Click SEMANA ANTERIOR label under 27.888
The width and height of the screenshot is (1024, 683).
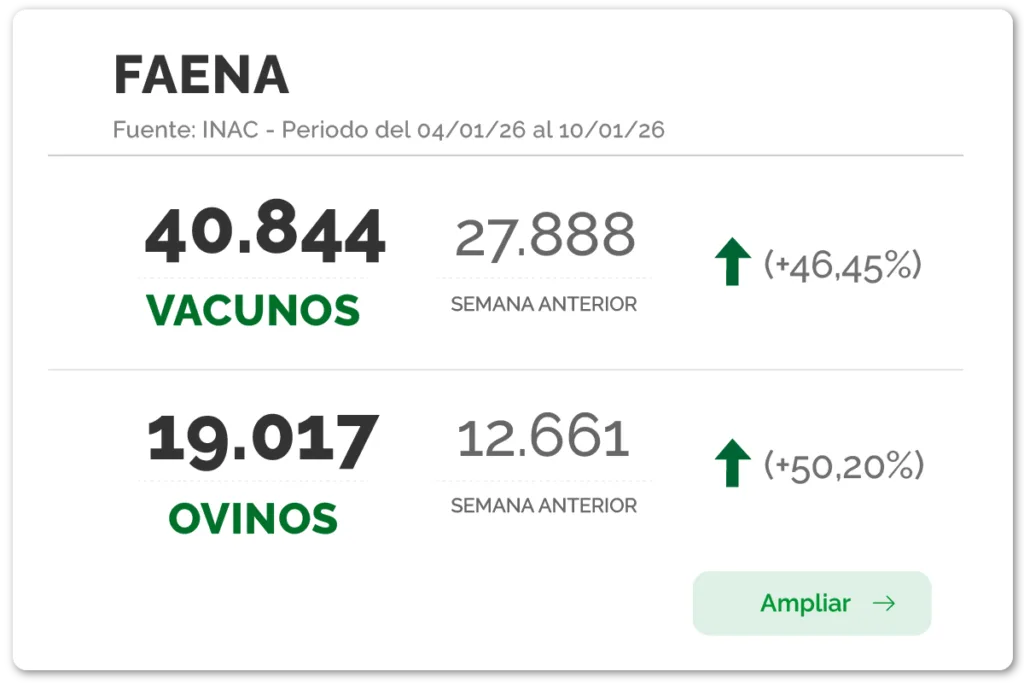tap(544, 304)
